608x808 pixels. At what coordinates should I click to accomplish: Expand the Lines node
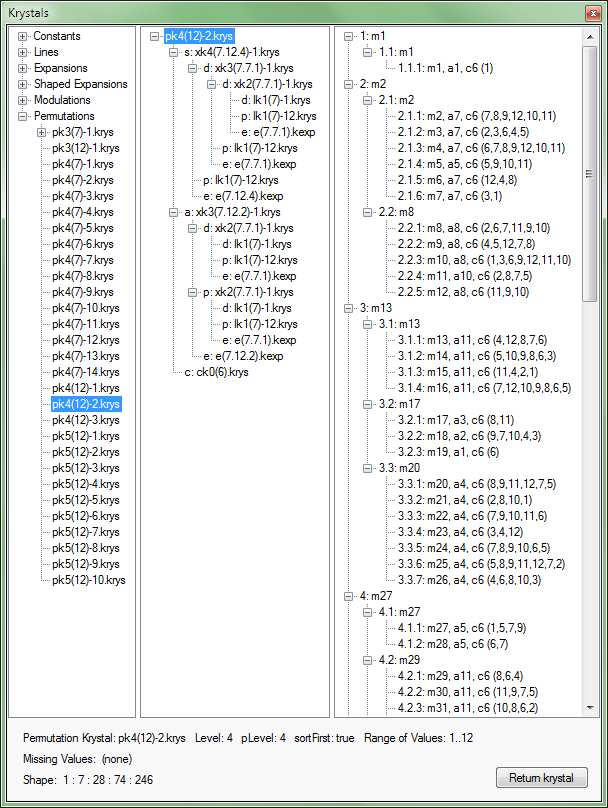(x=22, y=53)
